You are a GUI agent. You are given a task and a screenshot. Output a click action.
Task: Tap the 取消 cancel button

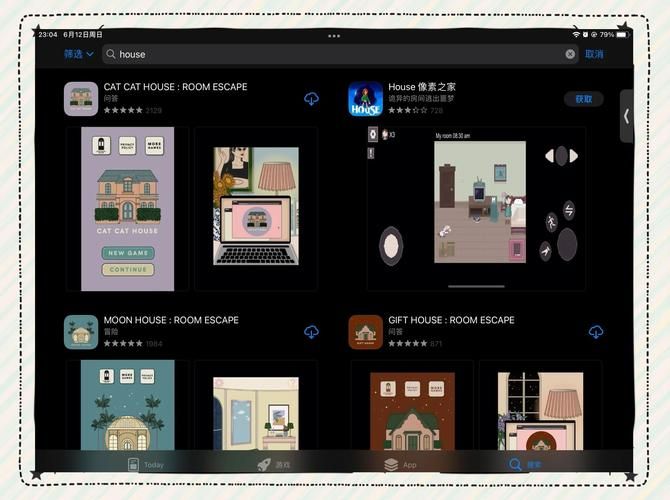pos(594,54)
